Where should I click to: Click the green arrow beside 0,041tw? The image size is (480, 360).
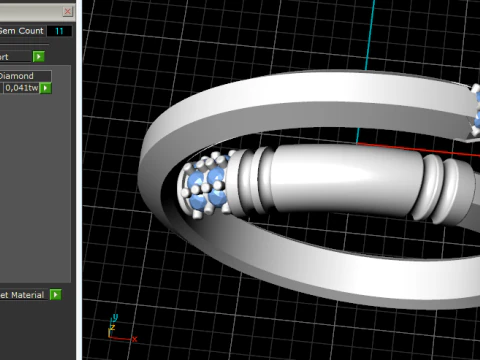(46, 88)
